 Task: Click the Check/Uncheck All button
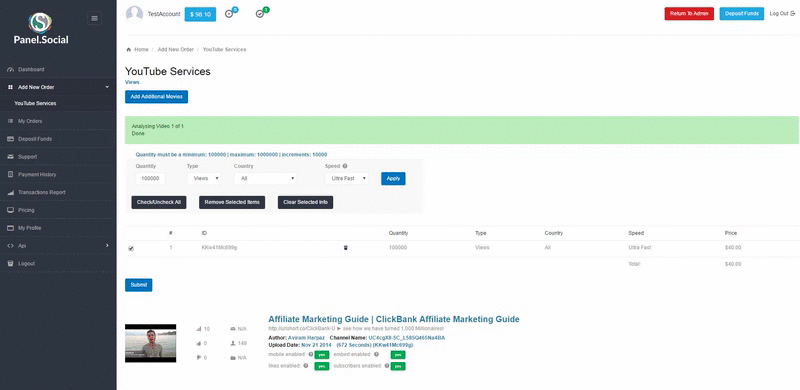click(159, 203)
